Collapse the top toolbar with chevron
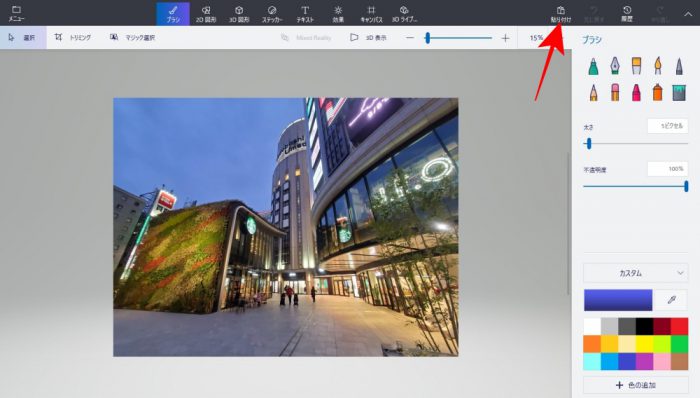Viewport: 700px width, 398px height. pyautogui.click(x=688, y=14)
